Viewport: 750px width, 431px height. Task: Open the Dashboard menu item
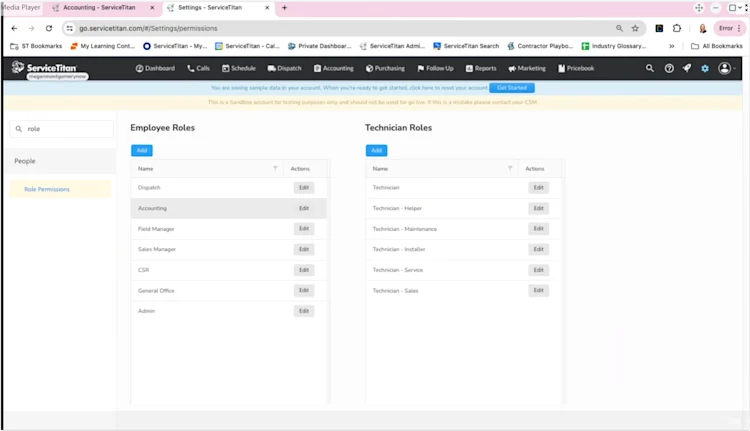[155, 68]
